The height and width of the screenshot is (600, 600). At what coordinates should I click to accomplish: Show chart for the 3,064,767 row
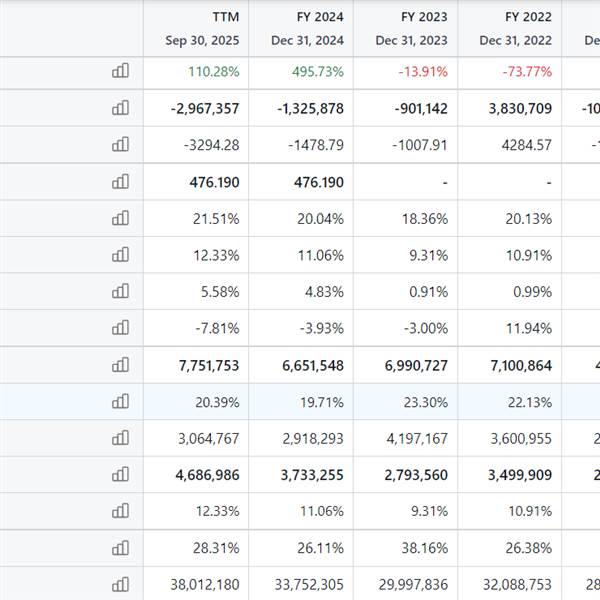click(x=121, y=438)
